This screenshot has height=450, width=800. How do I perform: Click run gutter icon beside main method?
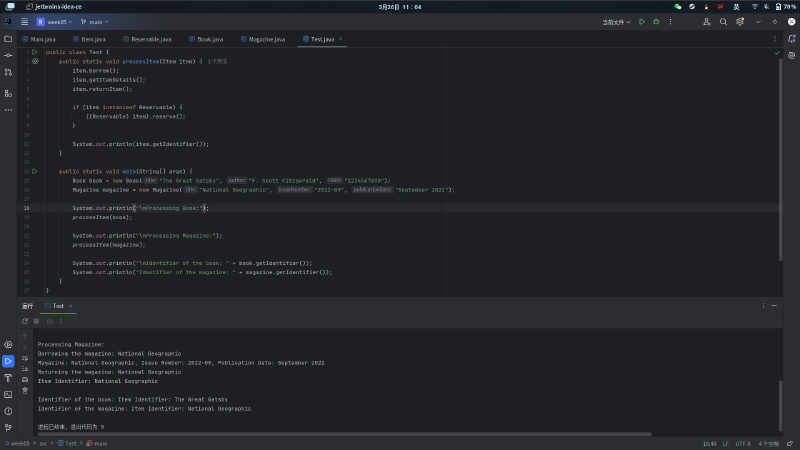(35, 171)
